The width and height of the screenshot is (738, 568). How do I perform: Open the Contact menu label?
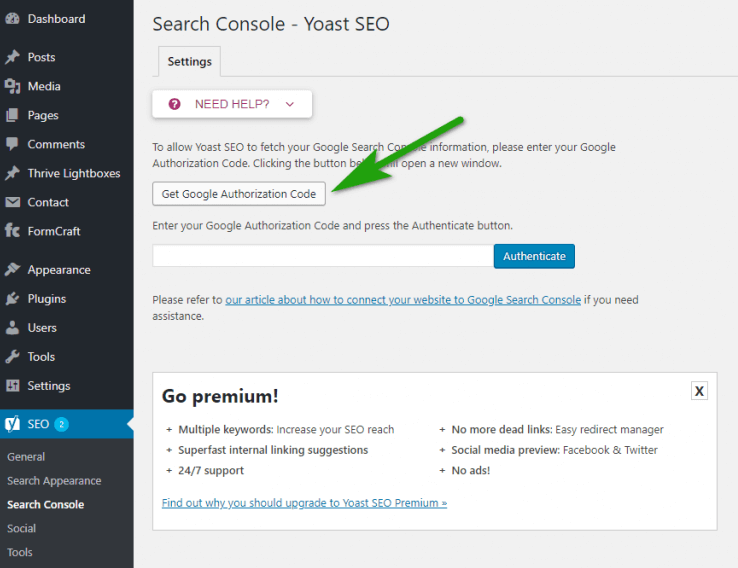[48, 202]
